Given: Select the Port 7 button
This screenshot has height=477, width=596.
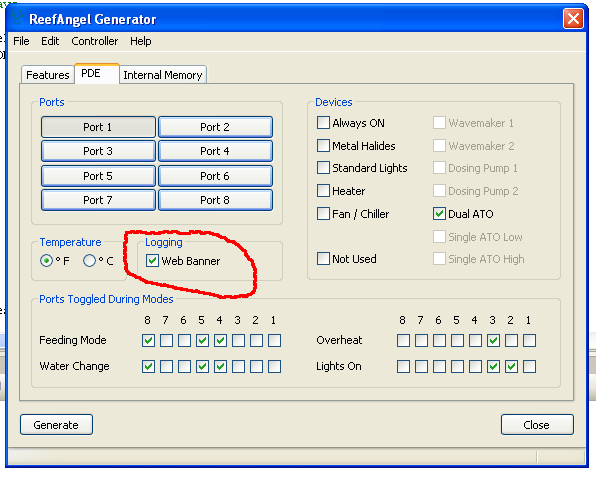Looking at the screenshot, I should point(98,200).
